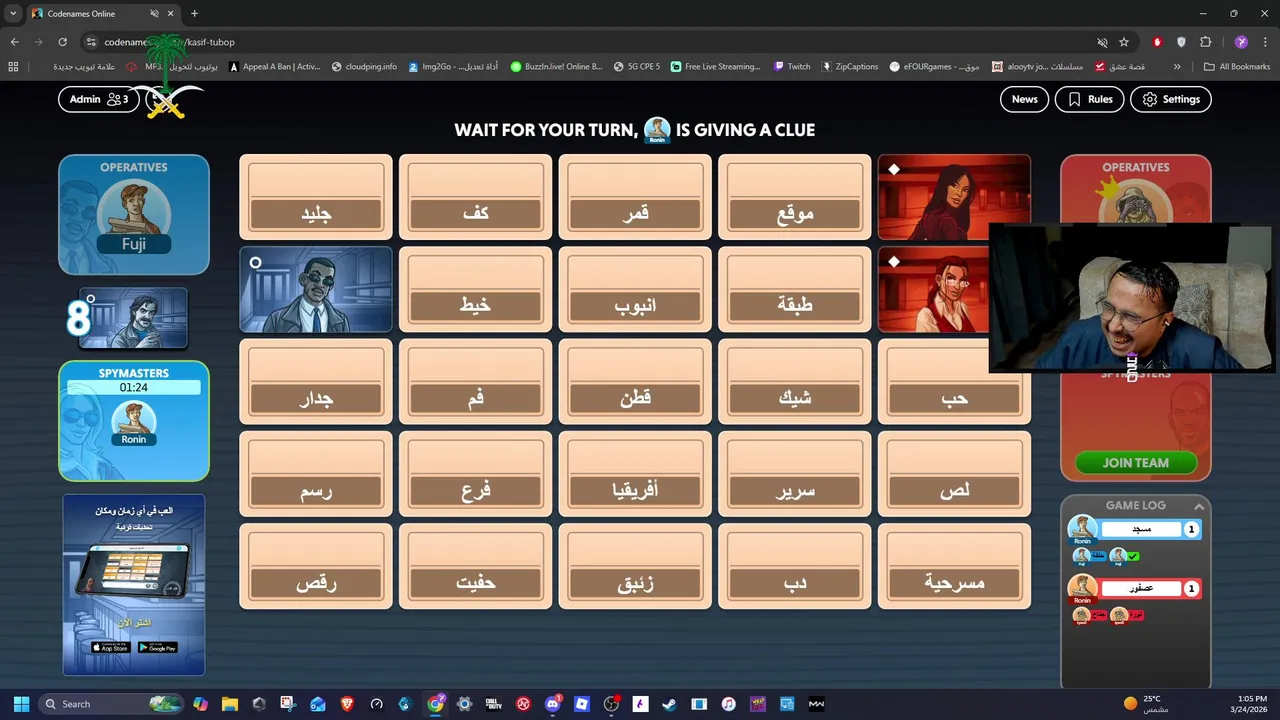Open the tab search dropdown arrow
This screenshot has width=1280, height=720.
[13, 14]
